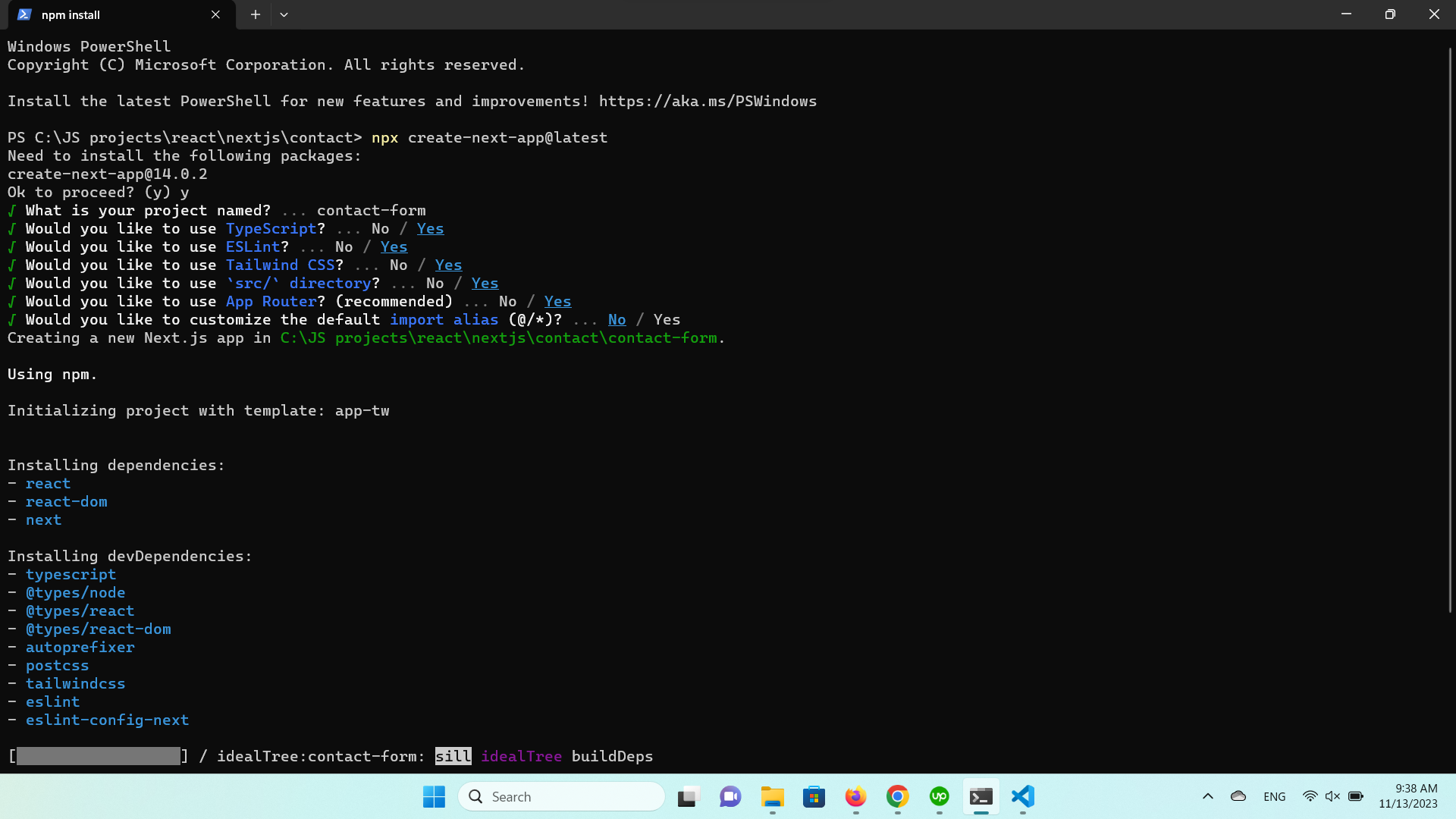Click the Windows Terminal taskbar icon

pos(981,797)
